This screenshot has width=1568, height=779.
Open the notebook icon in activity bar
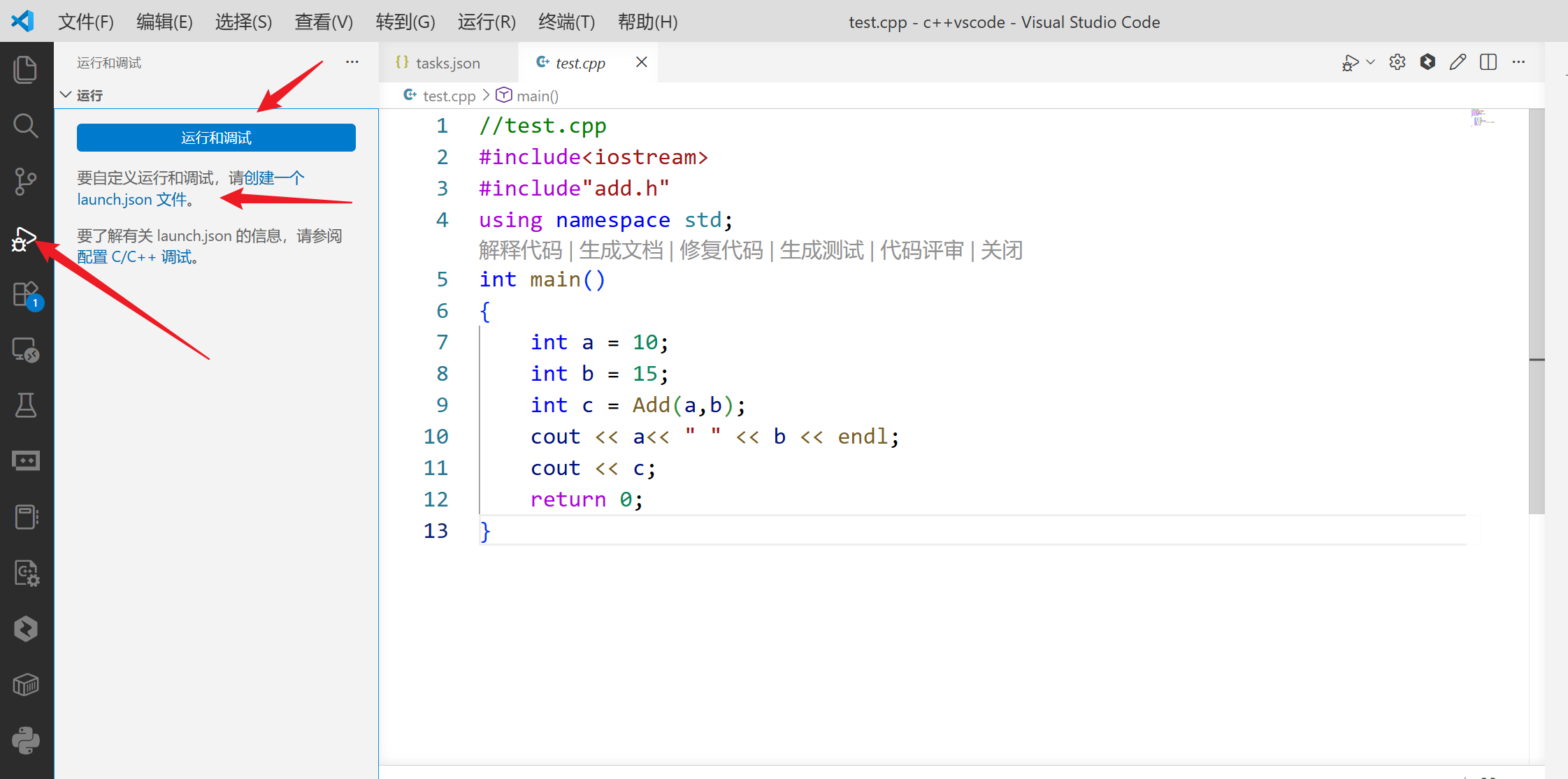[x=26, y=517]
